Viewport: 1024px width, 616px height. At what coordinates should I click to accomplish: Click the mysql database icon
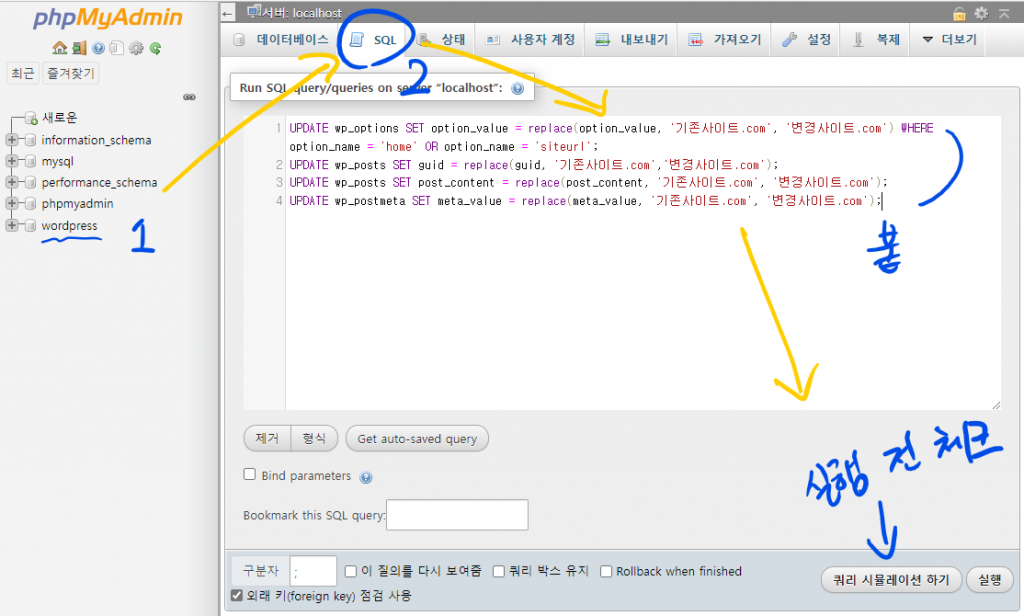click(30, 161)
